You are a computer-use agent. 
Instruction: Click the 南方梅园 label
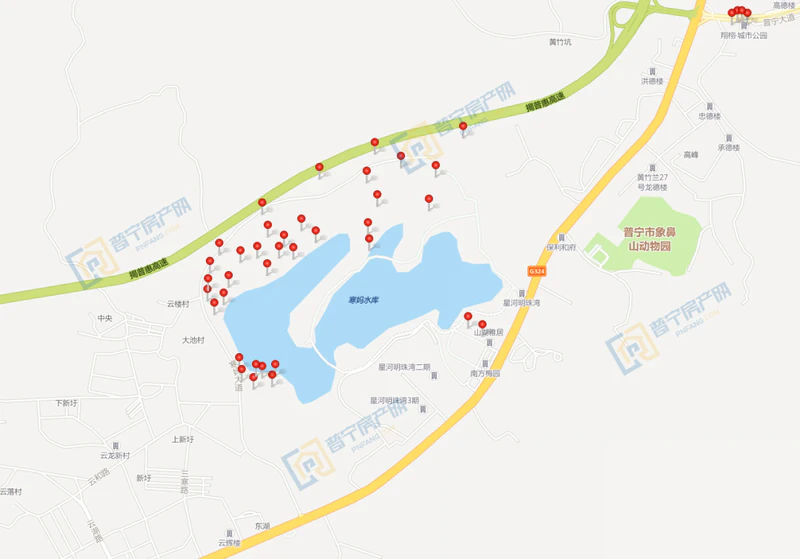coord(485,373)
